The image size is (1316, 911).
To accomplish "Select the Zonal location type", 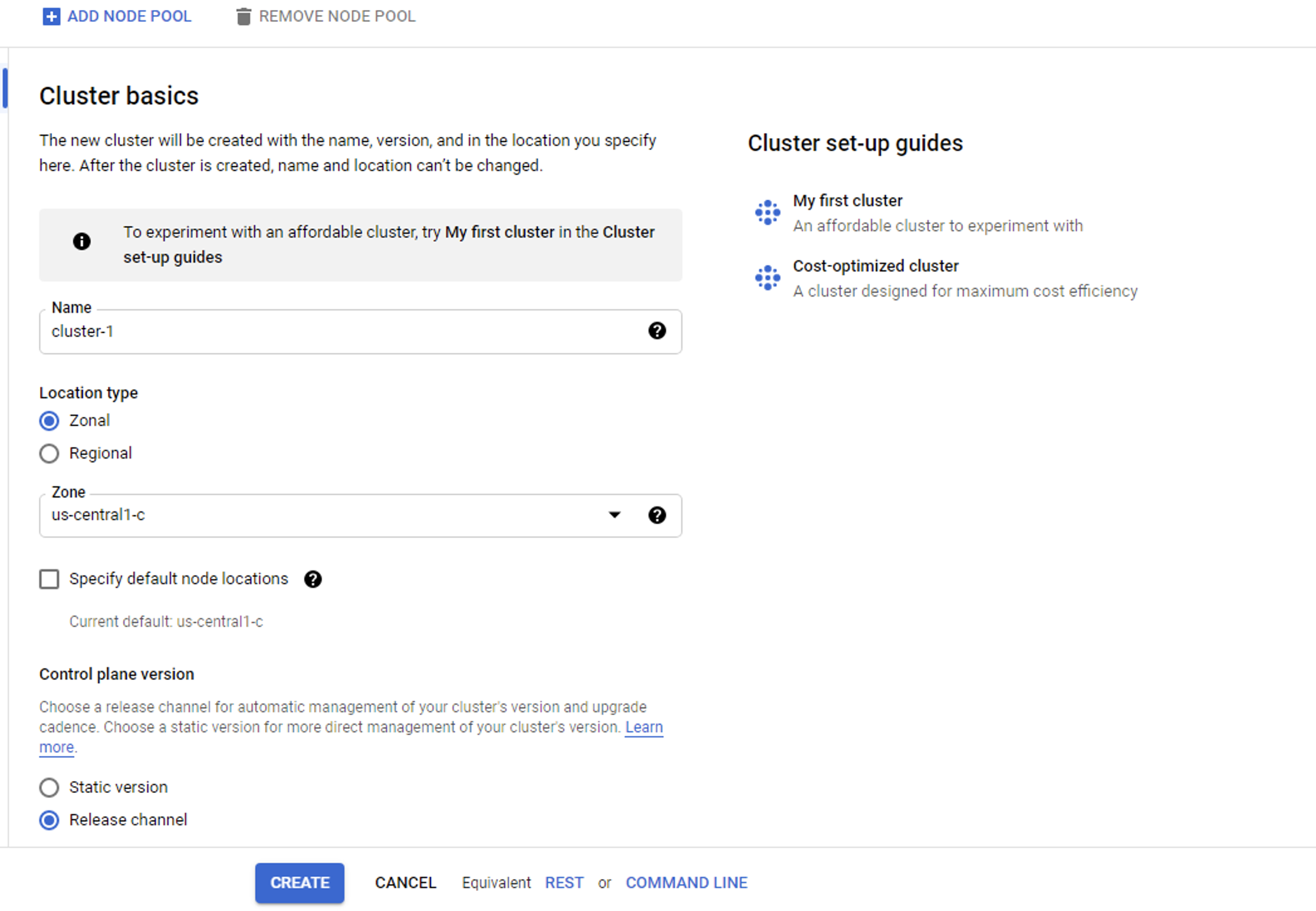I will [x=49, y=420].
